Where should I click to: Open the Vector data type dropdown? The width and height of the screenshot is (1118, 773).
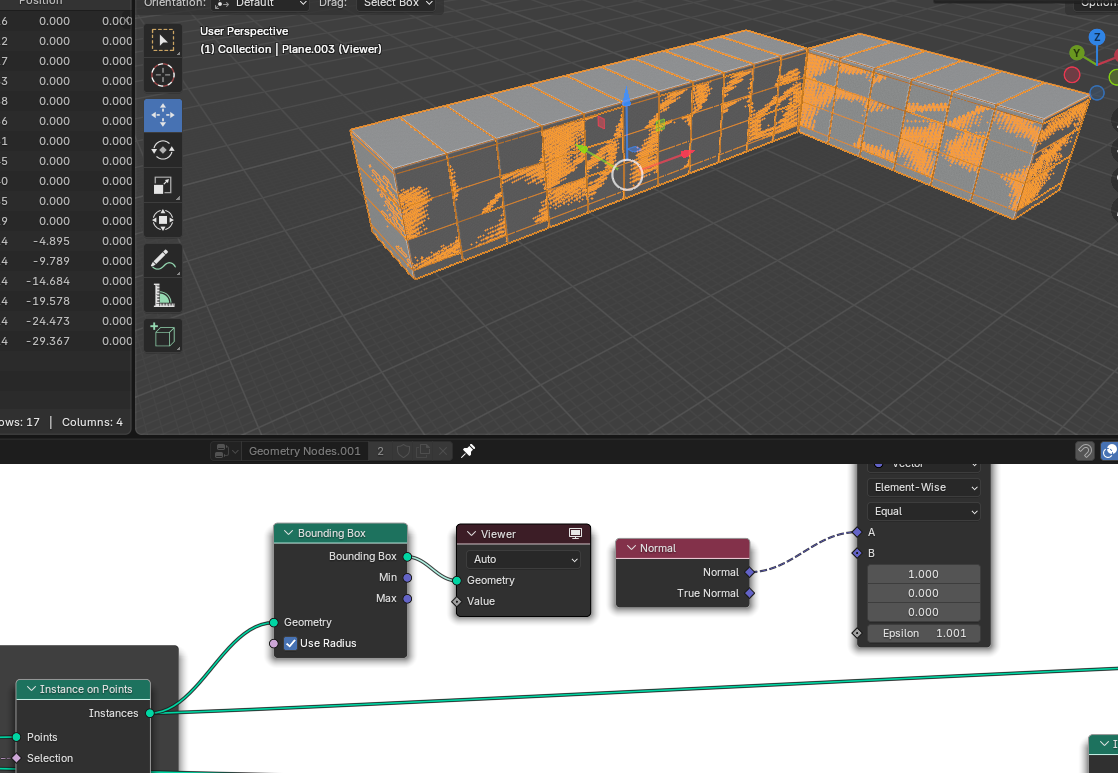[x=923, y=466]
